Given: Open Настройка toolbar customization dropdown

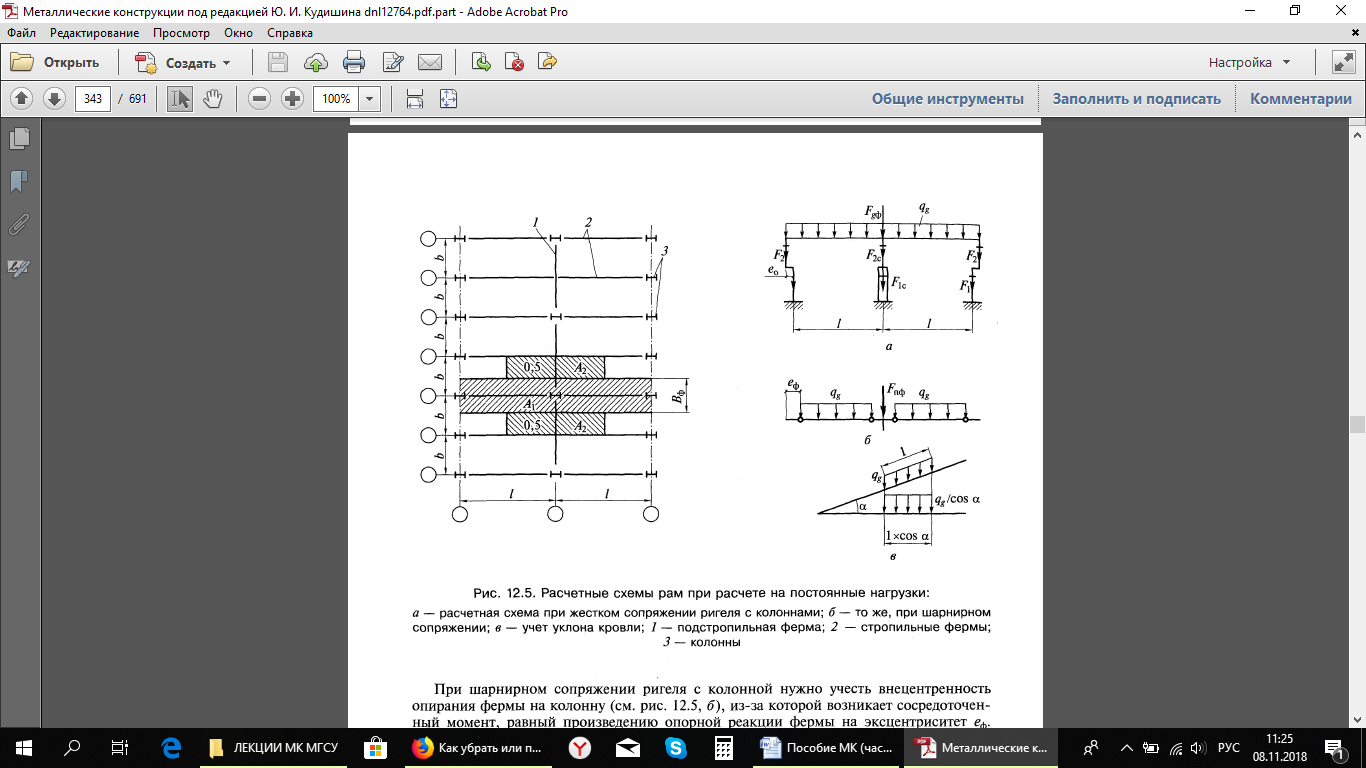Looking at the screenshot, I should tap(1250, 62).
